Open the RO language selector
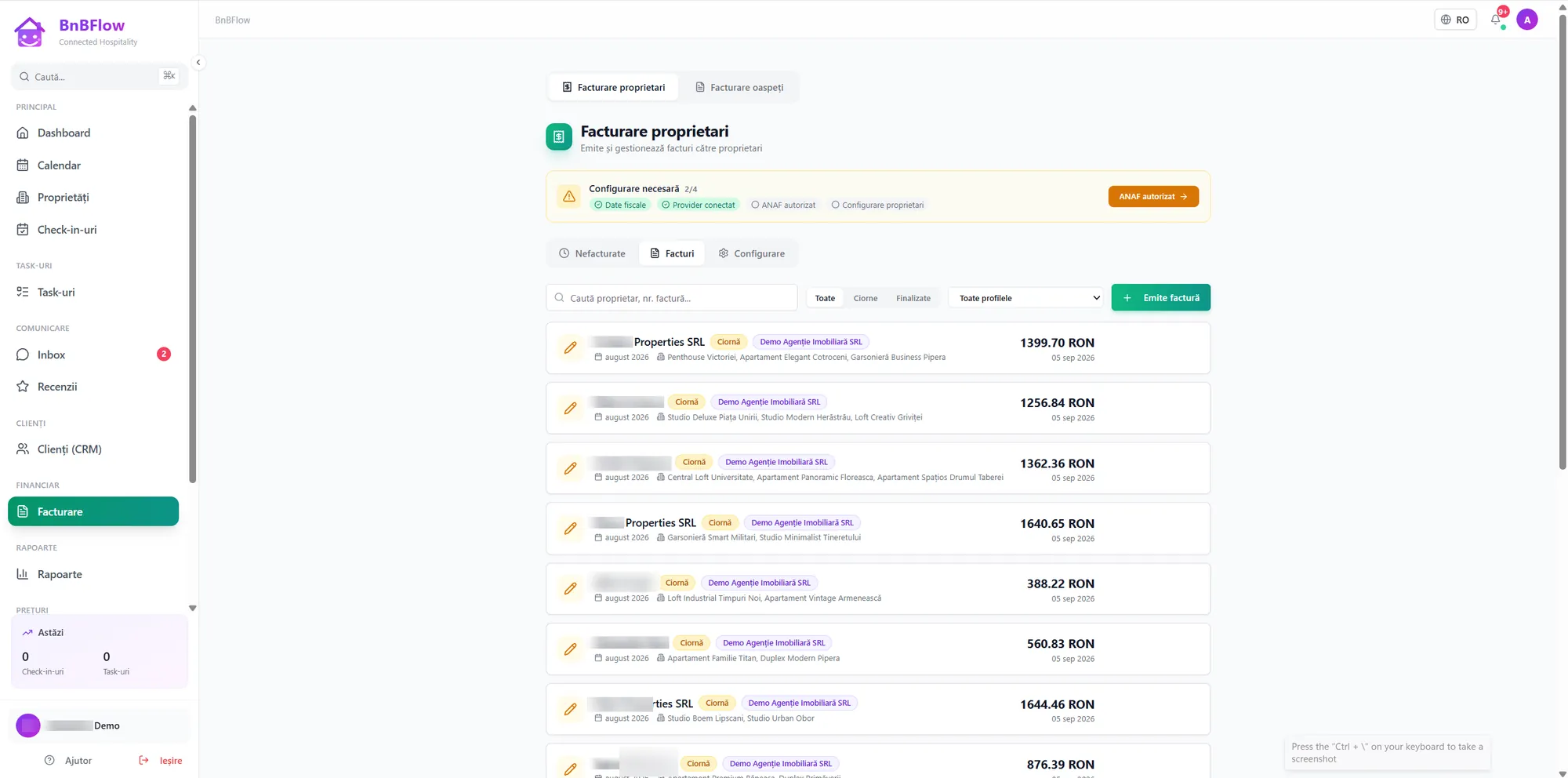1568x778 pixels. [x=1455, y=20]
